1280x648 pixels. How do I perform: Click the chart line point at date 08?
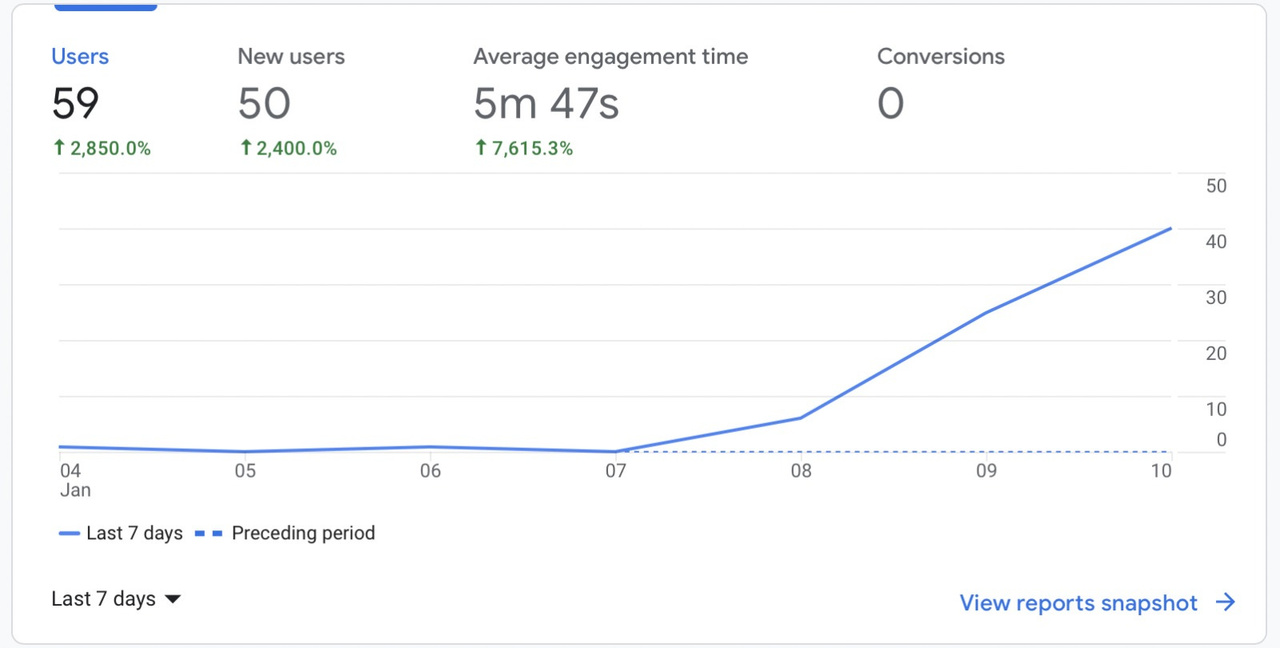pyautogui.click(x=800, y=418)
